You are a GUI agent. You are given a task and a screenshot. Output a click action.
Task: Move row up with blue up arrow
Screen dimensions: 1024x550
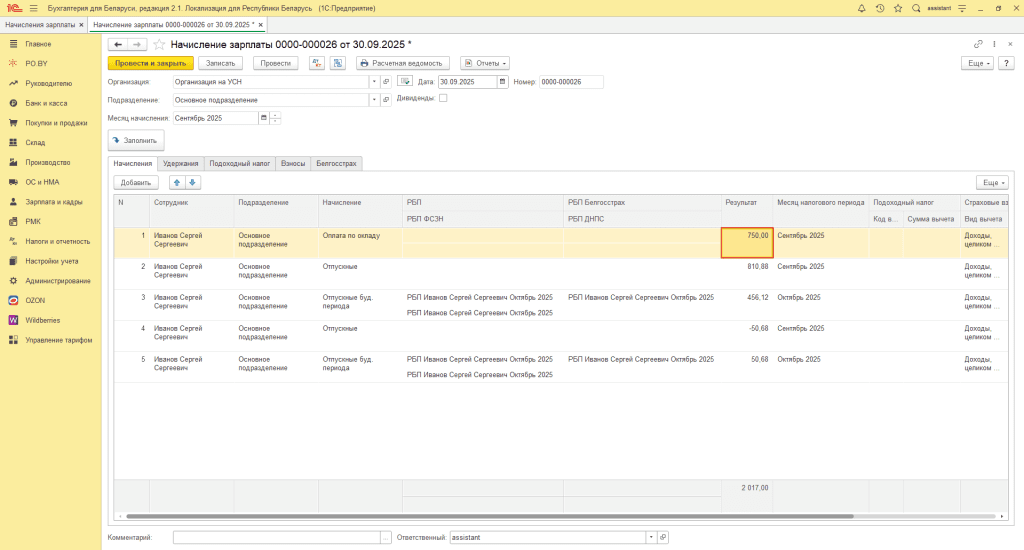click(177, 183)
